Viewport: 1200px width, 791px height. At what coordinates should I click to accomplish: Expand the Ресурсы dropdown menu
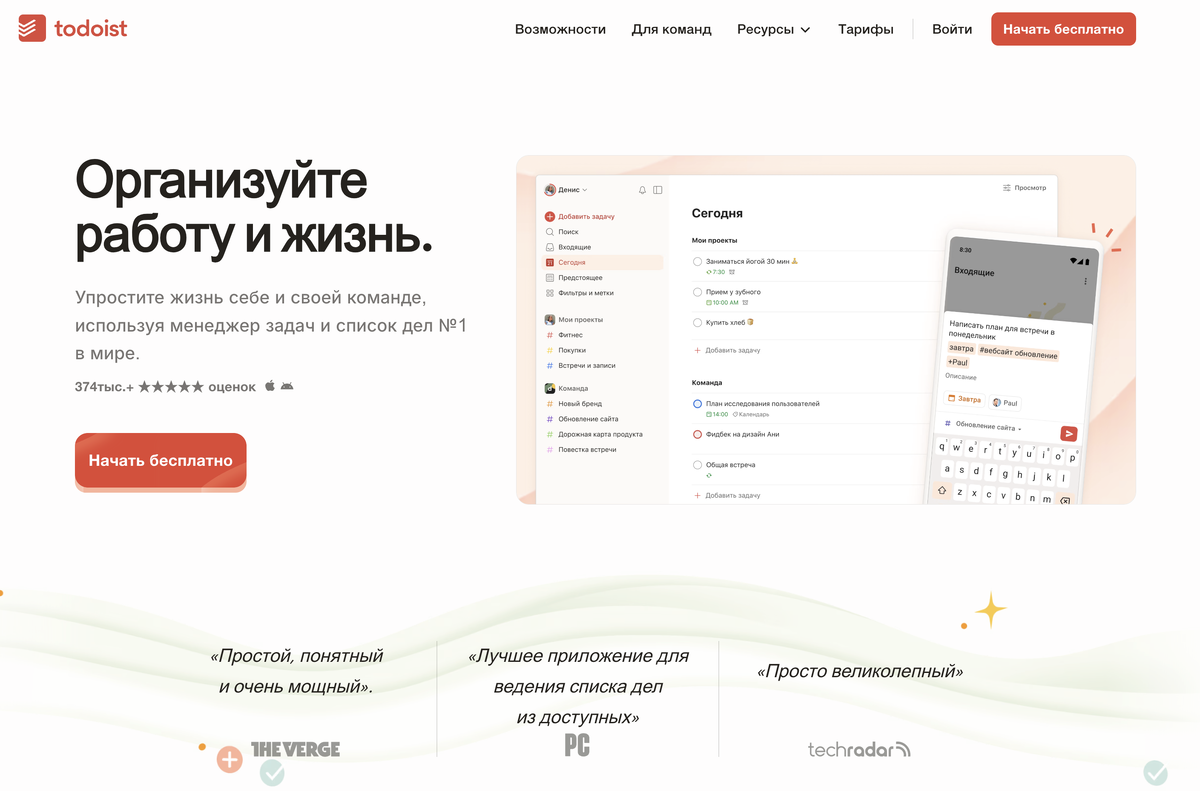tap(773, 29)
